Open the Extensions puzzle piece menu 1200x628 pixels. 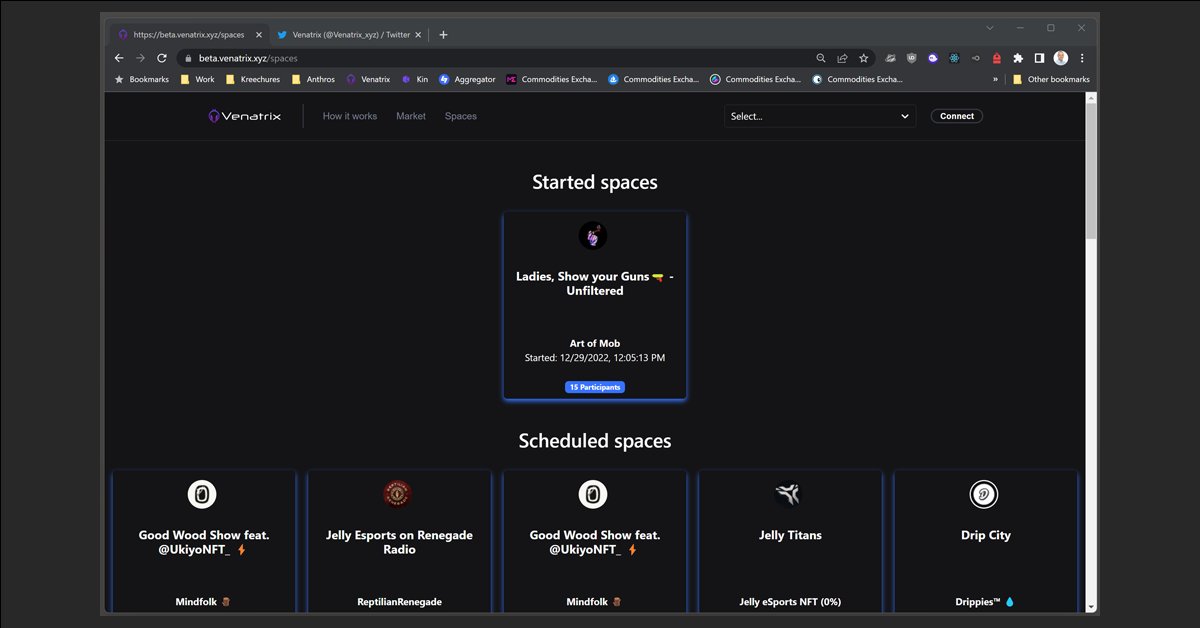(1018, 58)
